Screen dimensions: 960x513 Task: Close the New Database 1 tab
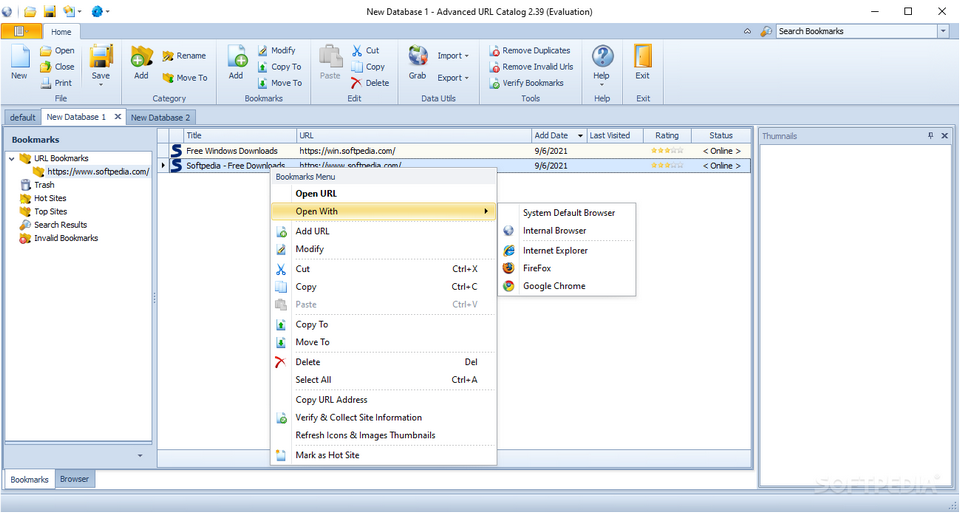(x=118, y=116)
